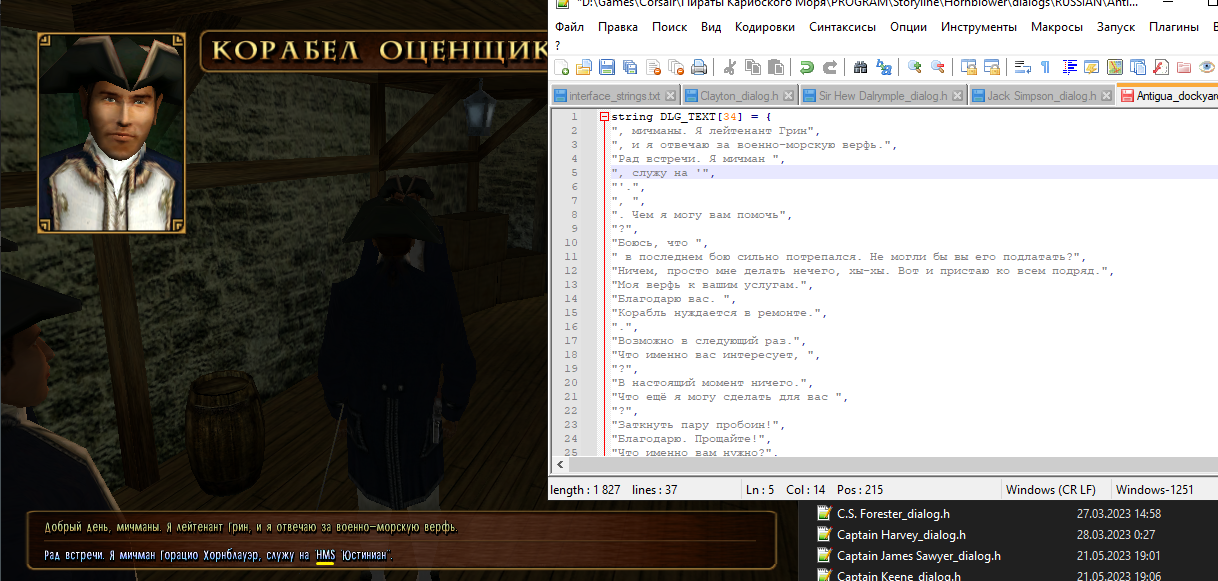Choose the "Рад встречи" dialogue reply in the game

[x=220, y=555]
